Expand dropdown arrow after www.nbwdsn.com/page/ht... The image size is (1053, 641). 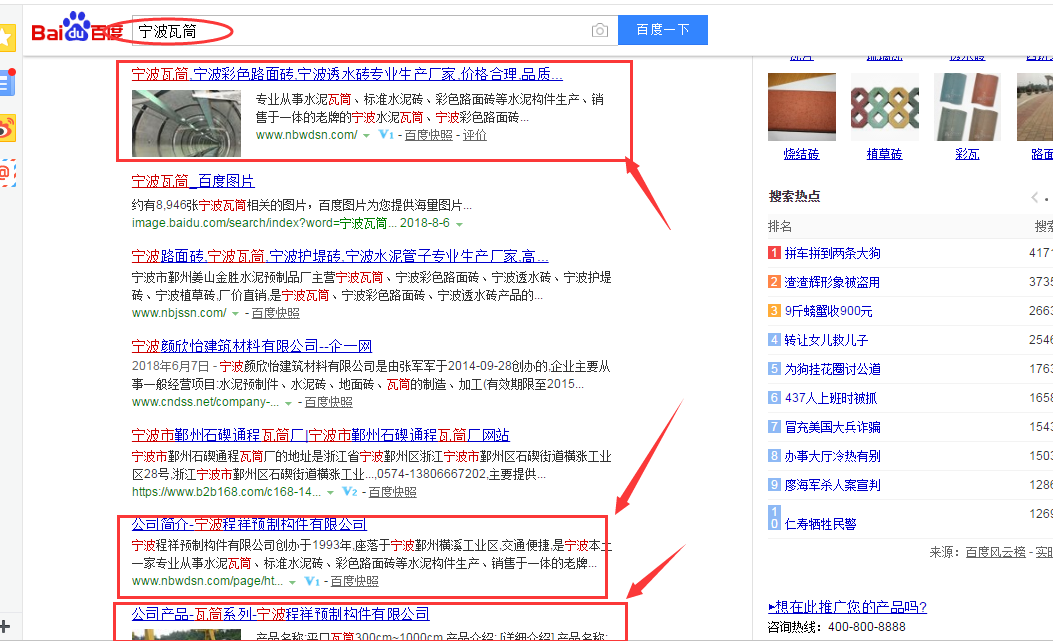click(x=293, y=582)
